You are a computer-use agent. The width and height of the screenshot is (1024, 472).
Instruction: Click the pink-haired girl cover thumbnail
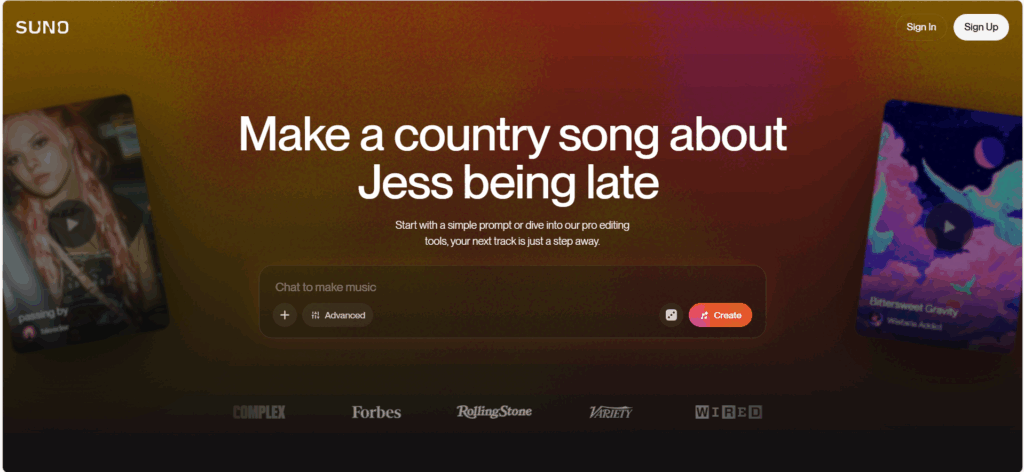point(84,222)
